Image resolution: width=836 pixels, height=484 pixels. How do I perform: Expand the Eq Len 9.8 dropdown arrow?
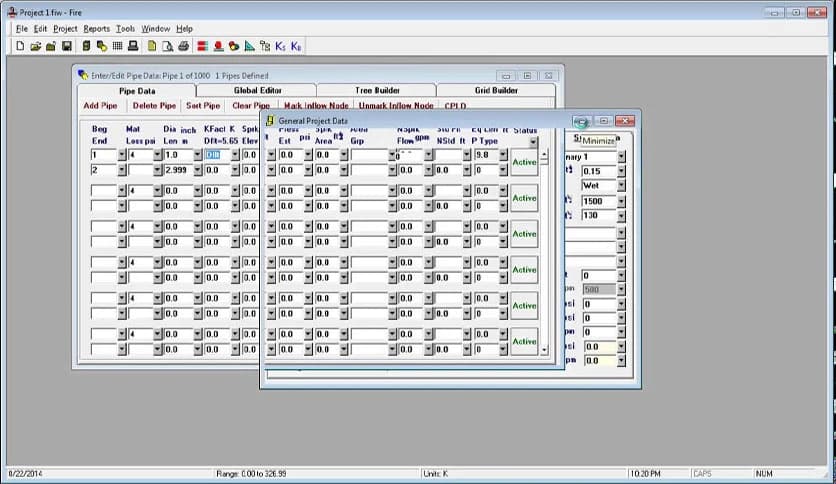[503, 155]
